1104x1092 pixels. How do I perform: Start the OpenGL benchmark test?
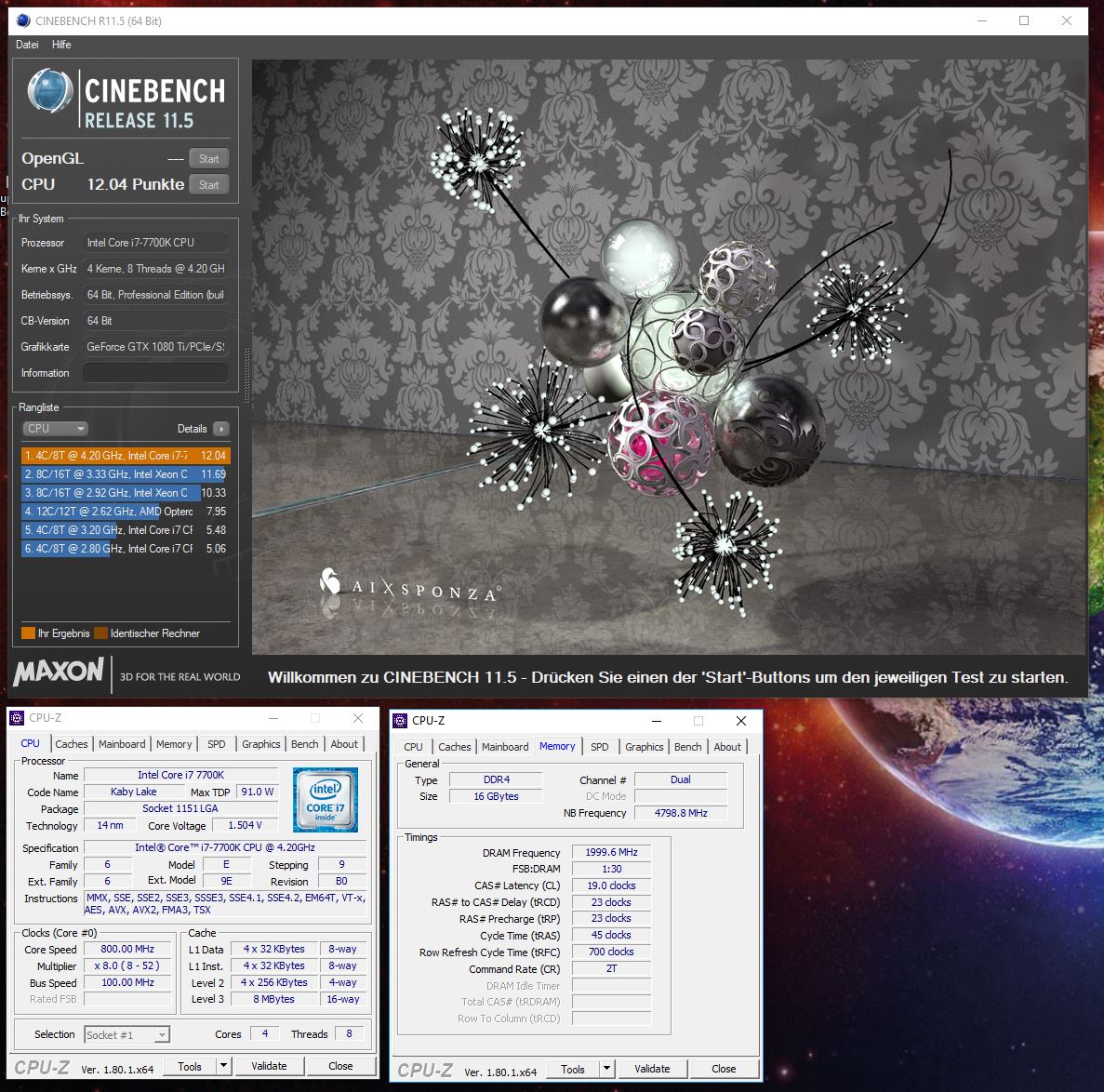(208, 158)
